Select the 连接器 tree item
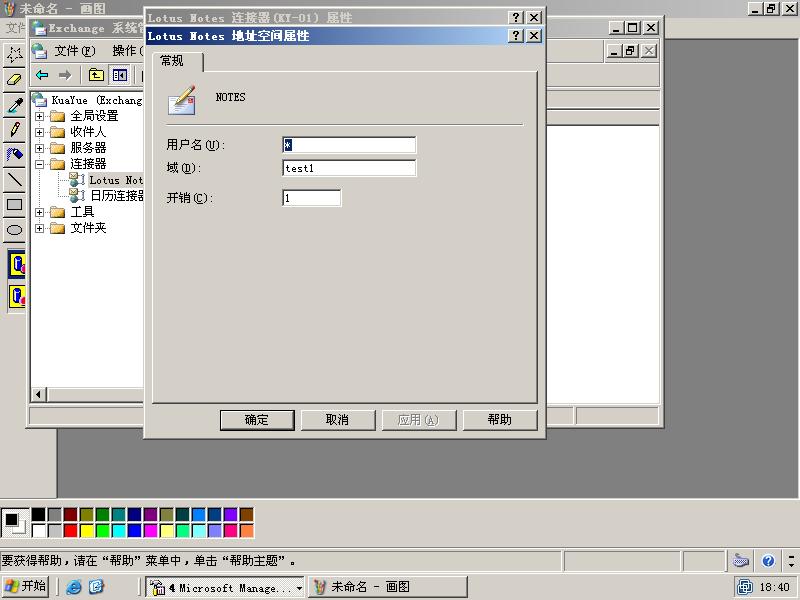This screenshot has height=600, width=800. 88,164
